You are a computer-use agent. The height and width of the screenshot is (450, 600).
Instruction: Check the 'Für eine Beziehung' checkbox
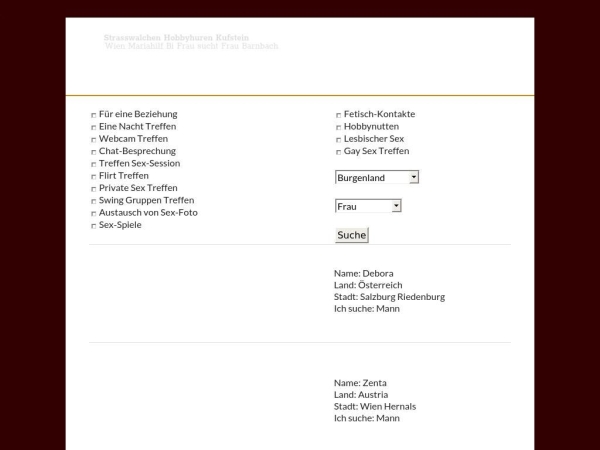(x=93, y=115)
